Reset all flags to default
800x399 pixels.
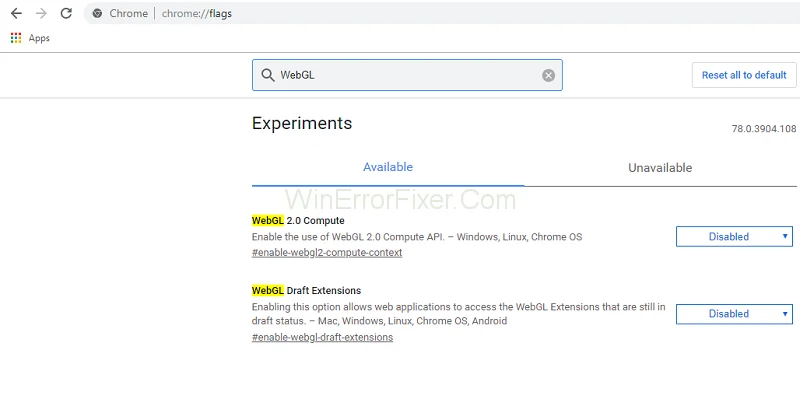click(744, 75)
